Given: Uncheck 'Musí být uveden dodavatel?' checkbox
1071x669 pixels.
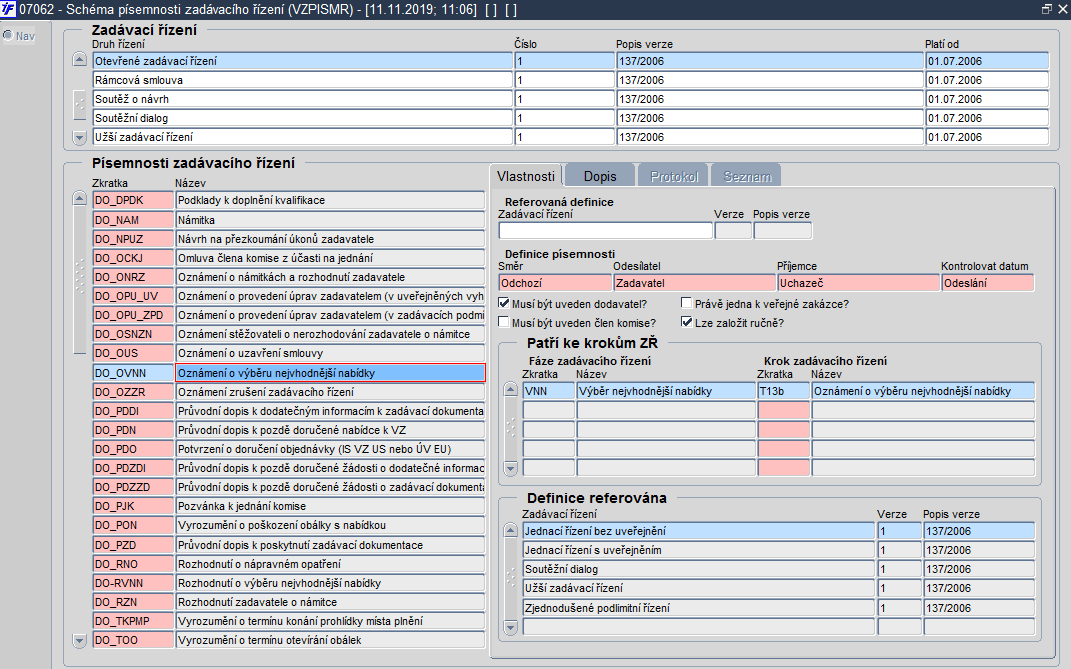Looking at the screenshot, I should (x=504, y=304).
